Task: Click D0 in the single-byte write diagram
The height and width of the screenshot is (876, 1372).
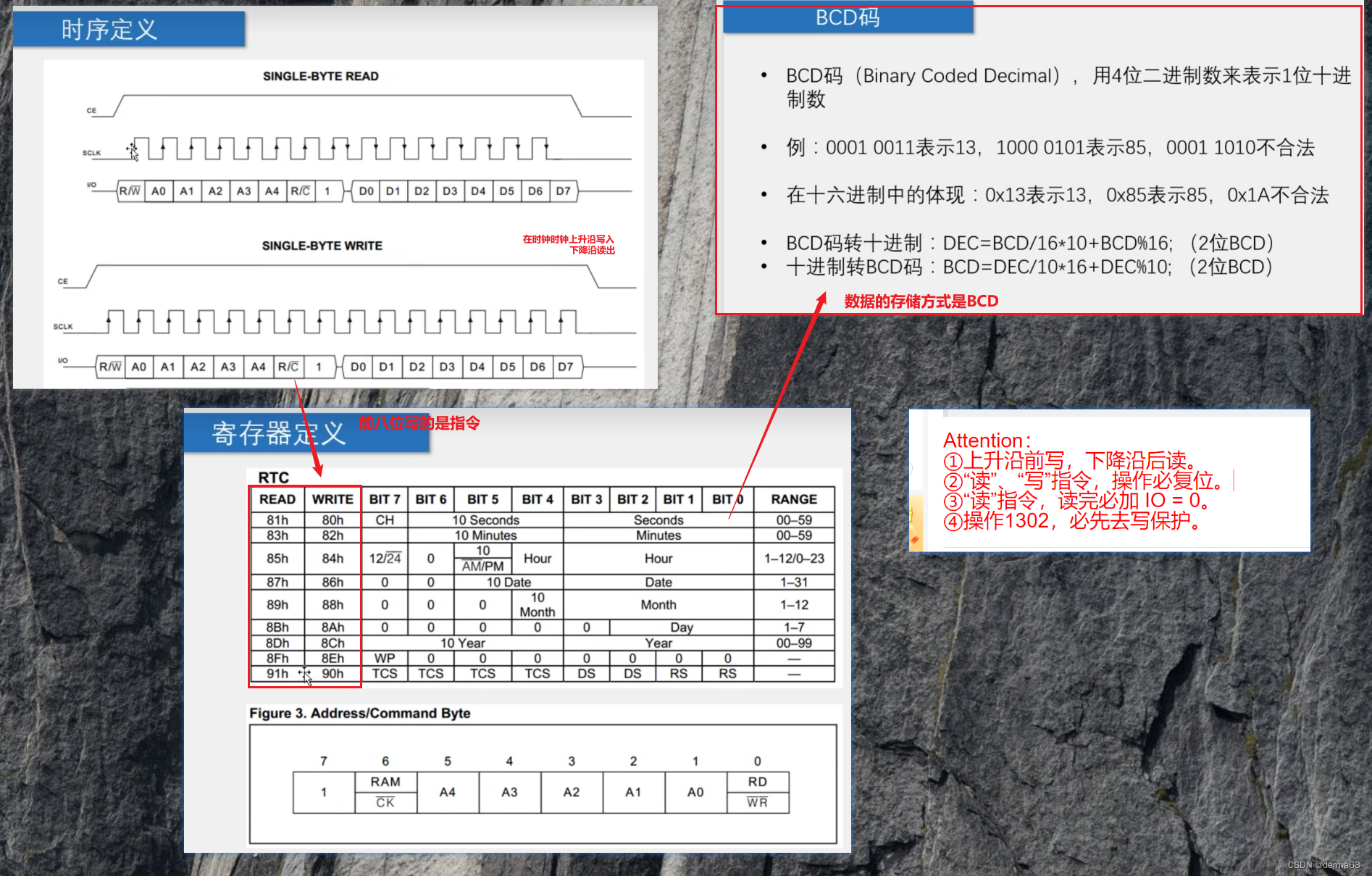Action: 358,367
